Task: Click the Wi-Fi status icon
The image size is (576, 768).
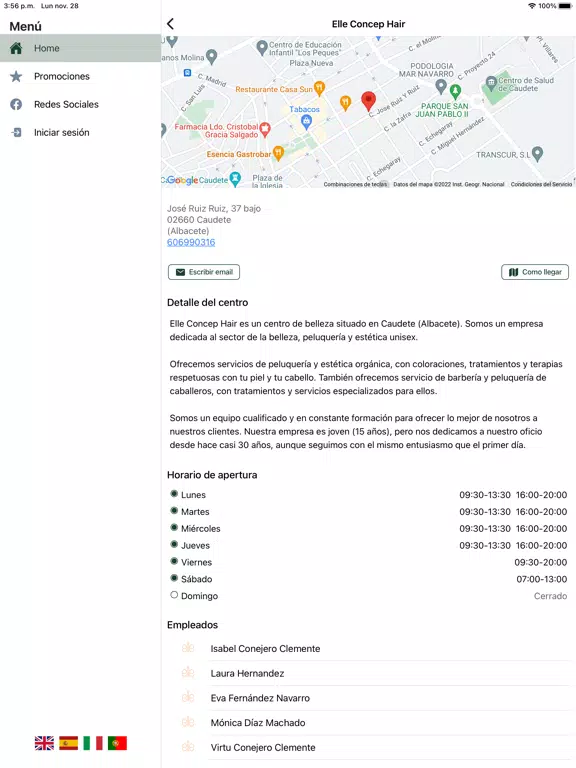Action: tap(531, 6)
